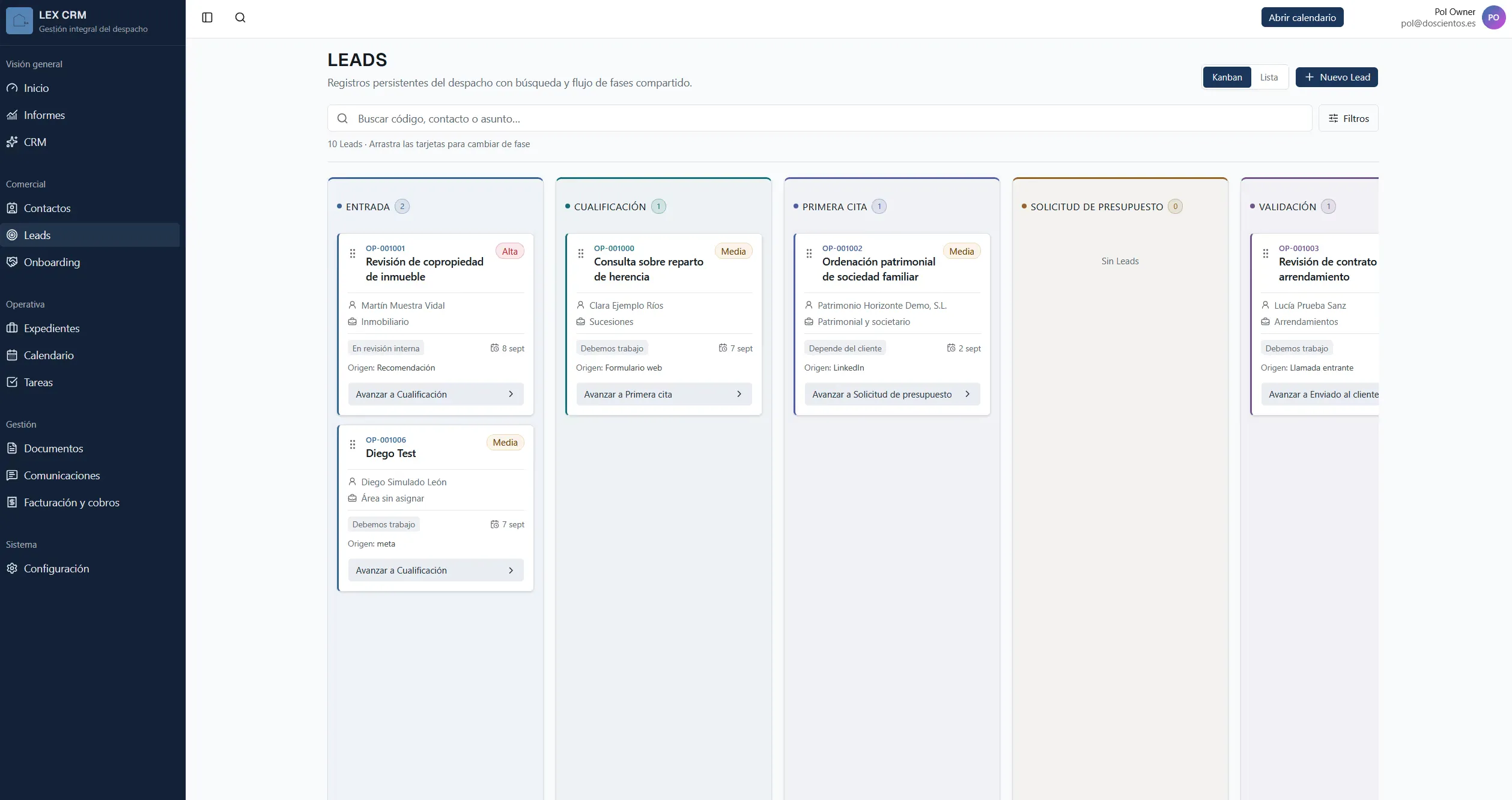Screen dimensions: 1512x800
Task: Select the drag handle on Diego Test card
Action: [x=353, y=444]
